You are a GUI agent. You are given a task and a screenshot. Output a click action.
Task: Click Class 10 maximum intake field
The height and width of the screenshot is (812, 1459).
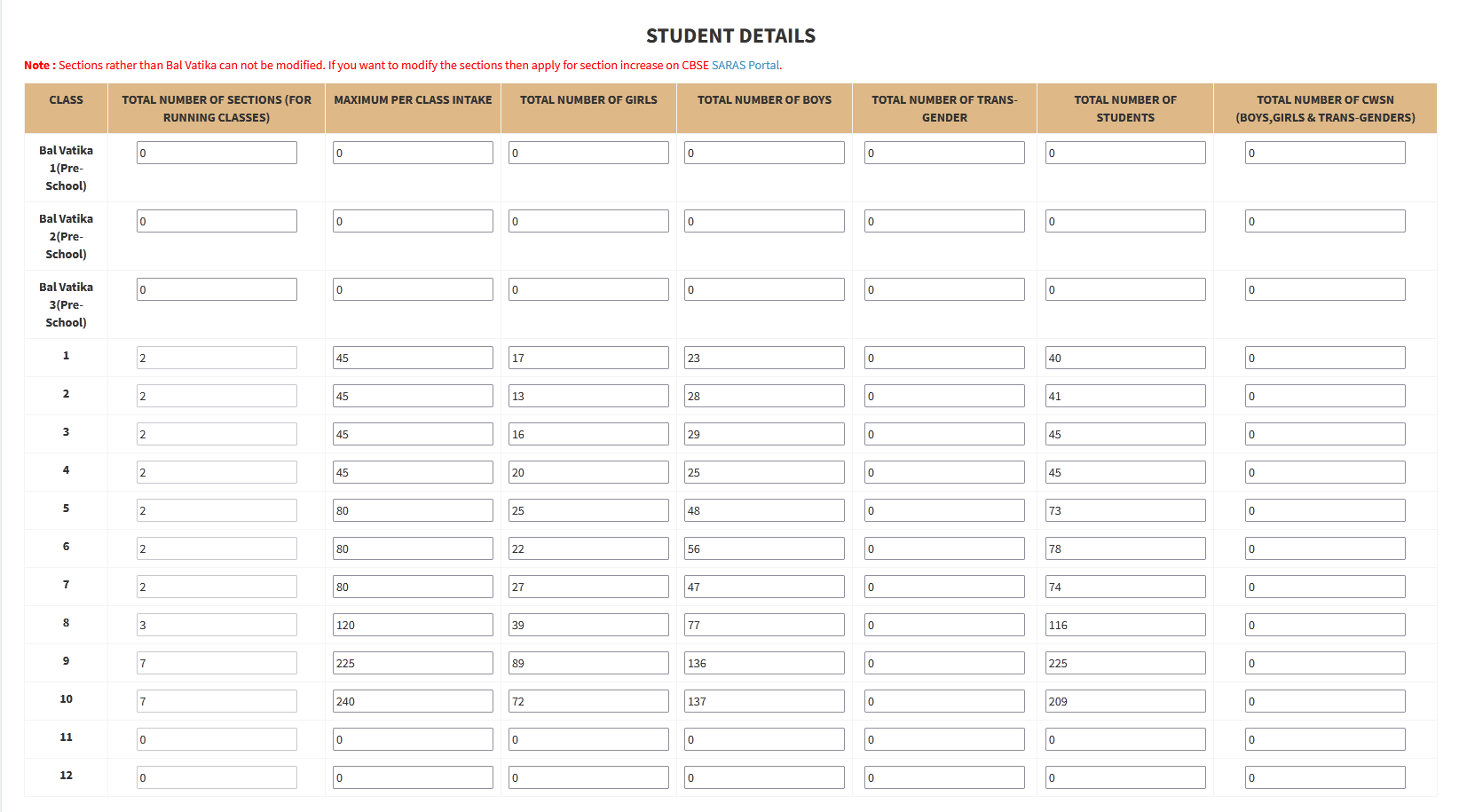click(x=413, y=701)
